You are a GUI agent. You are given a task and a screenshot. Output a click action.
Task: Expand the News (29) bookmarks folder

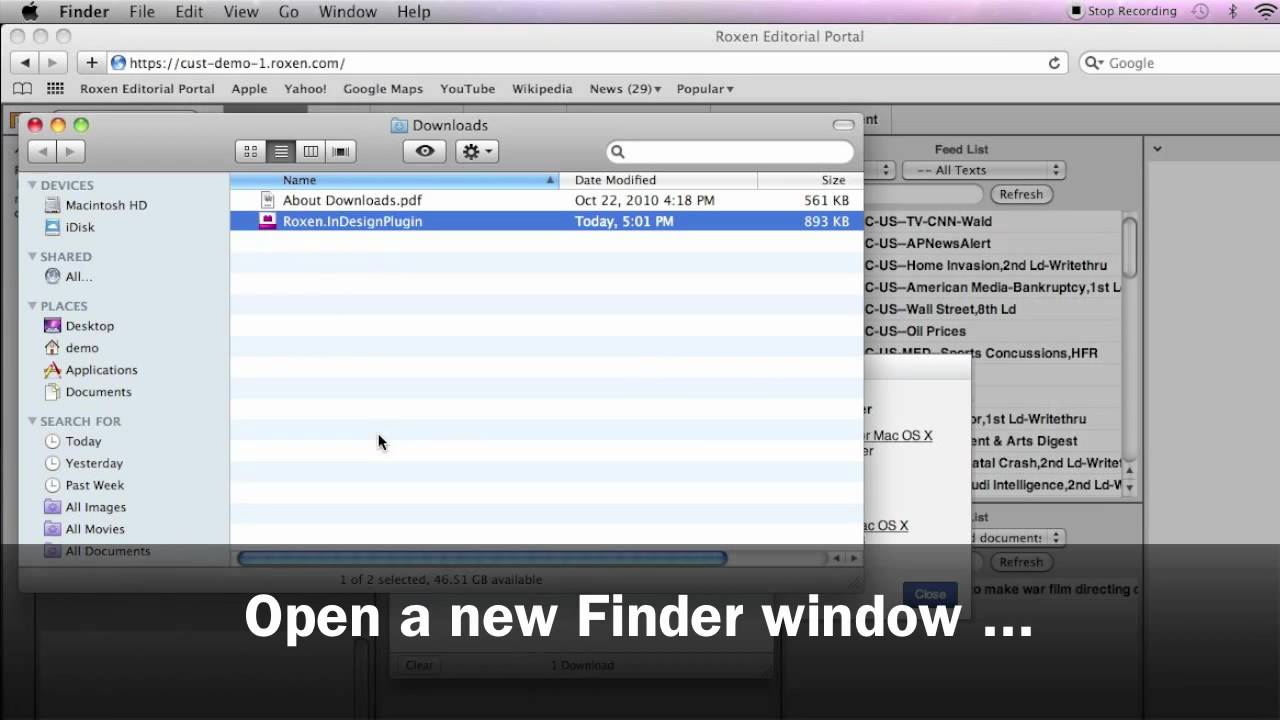625,89
